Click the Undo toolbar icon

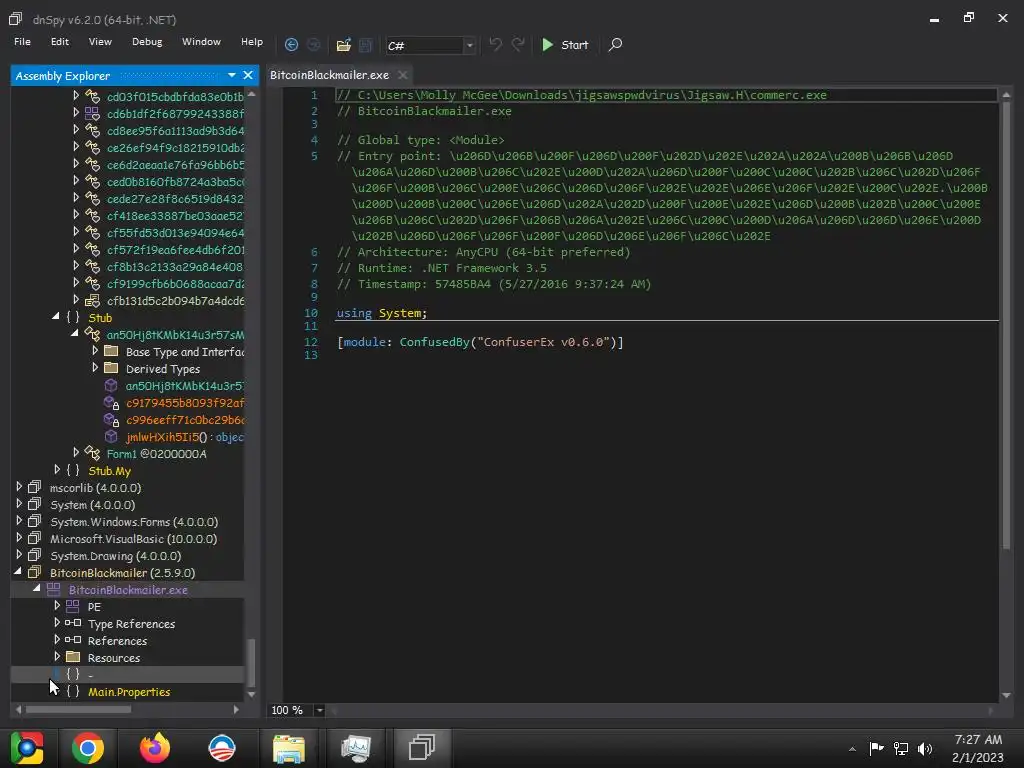(x=496, y=44)
